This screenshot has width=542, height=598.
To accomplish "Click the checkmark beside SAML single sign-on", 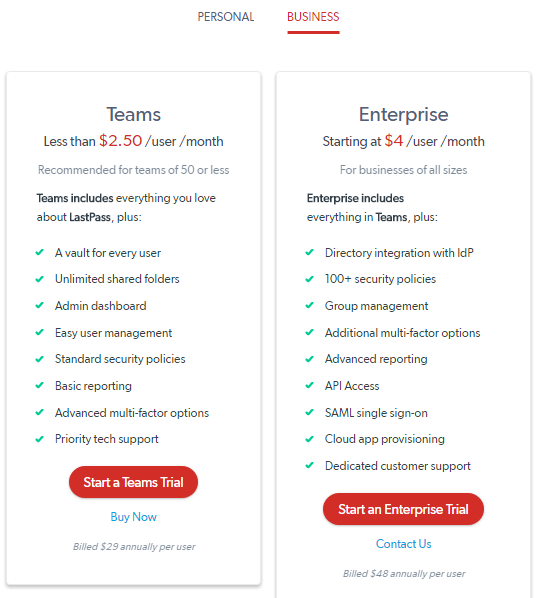I will point(310,412).
